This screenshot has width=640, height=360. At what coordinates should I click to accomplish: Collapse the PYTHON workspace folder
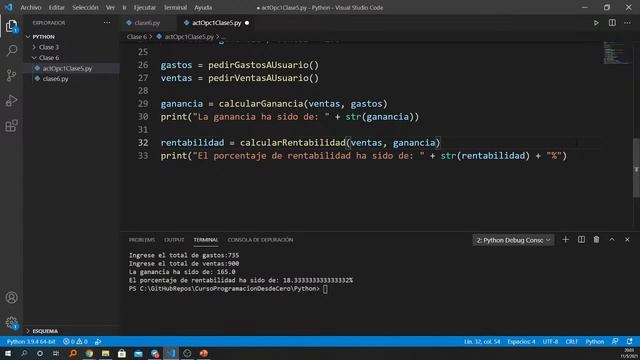point(43,37)
